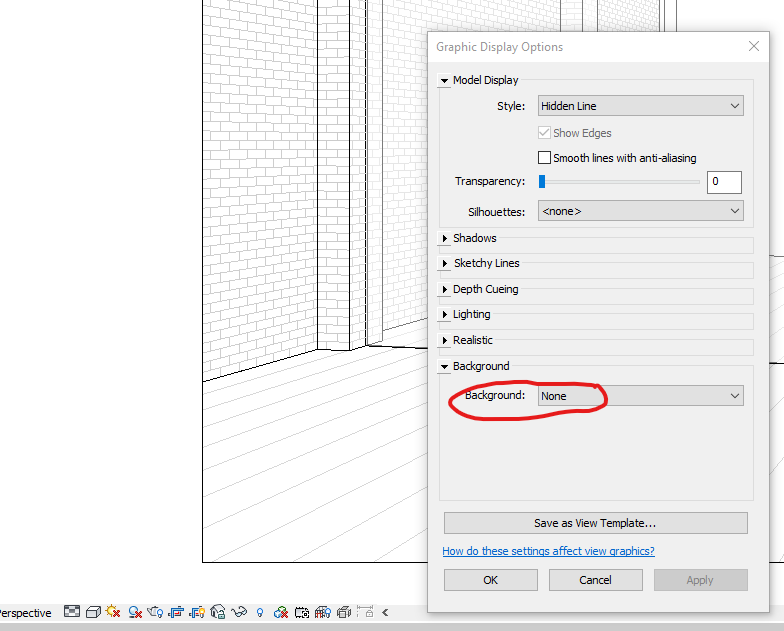Open Temporary Hide/Isolate glasses icon
784x631 pixels.
tap(239, 612)
